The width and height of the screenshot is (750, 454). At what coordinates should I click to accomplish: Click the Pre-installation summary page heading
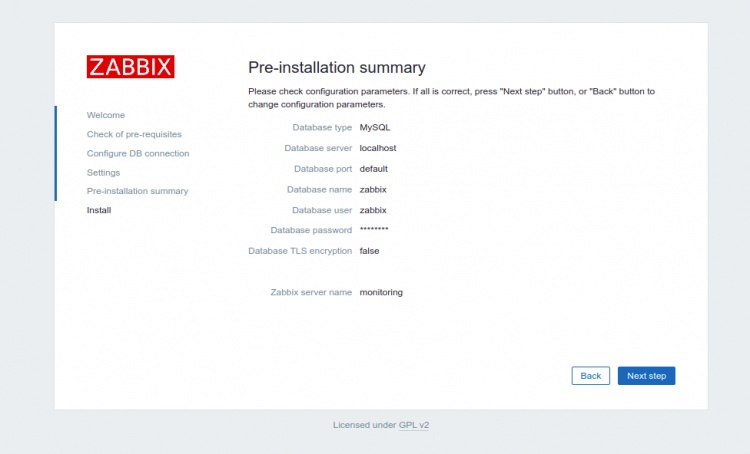tap(337, 68)
